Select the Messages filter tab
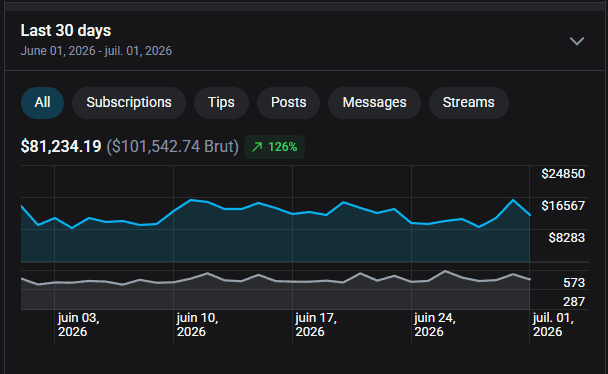The width and height of the screenshot is (608, 374). [374, 103]
